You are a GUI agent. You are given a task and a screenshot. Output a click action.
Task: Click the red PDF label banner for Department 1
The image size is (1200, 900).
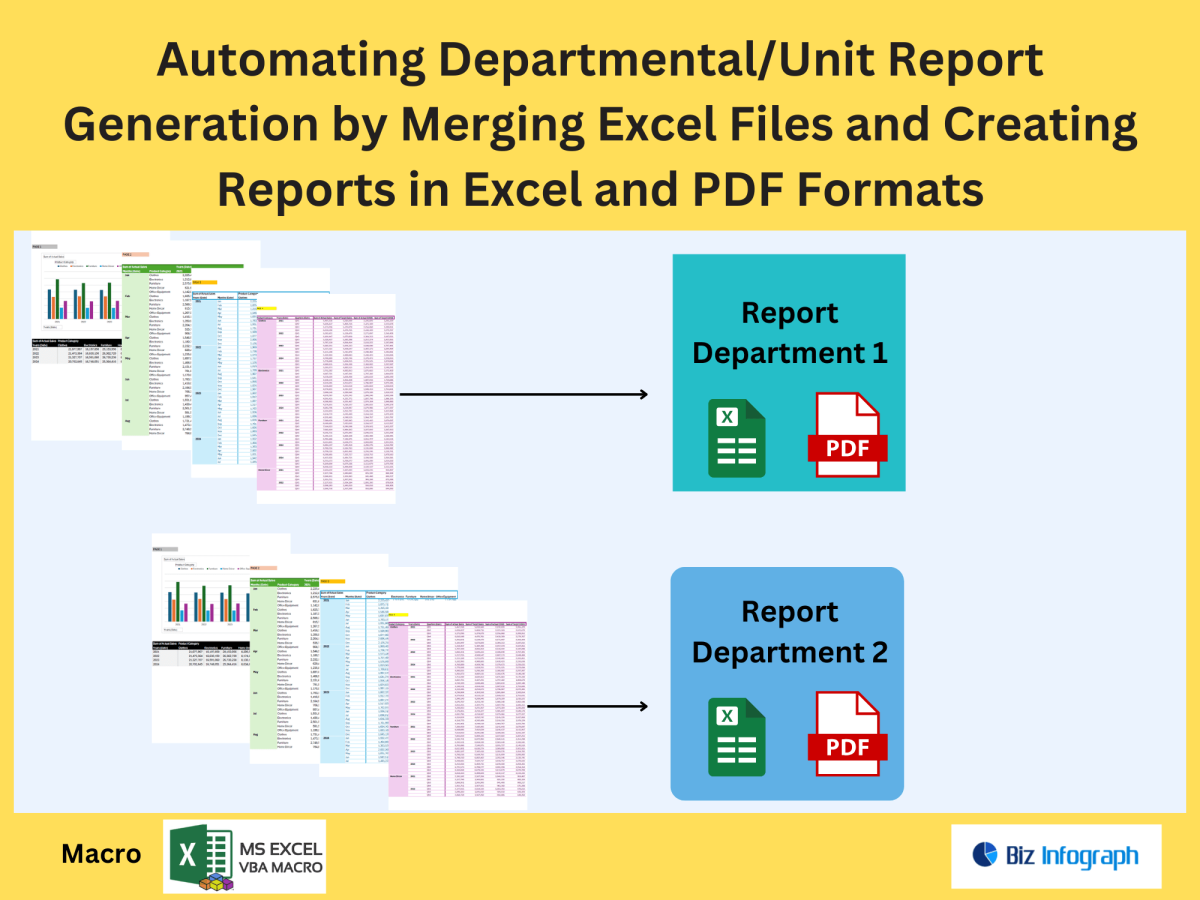847,449
